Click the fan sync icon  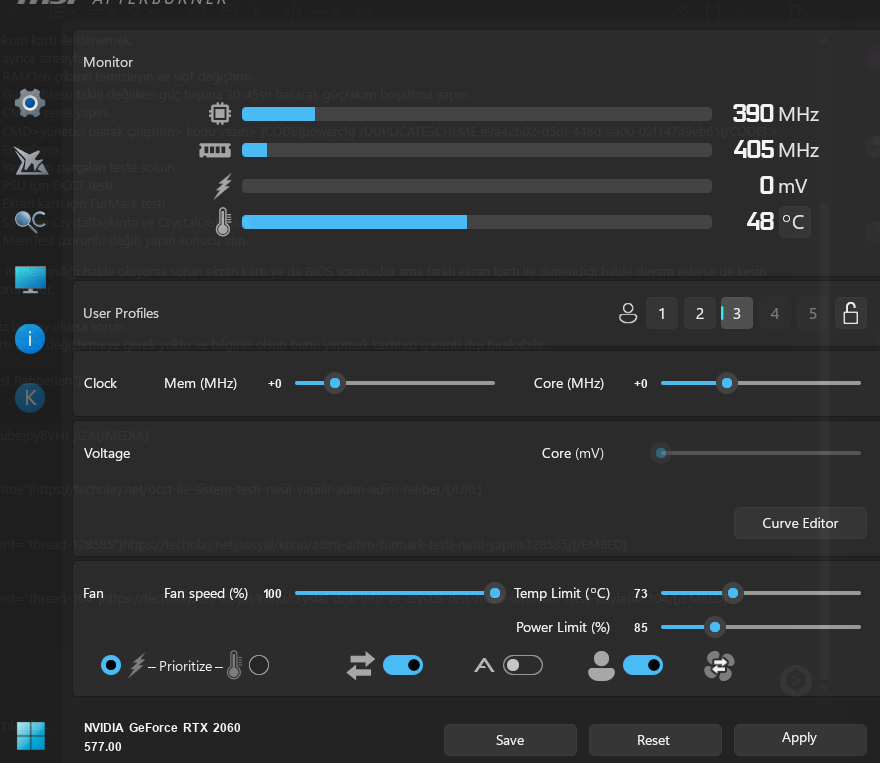[719, 666]
